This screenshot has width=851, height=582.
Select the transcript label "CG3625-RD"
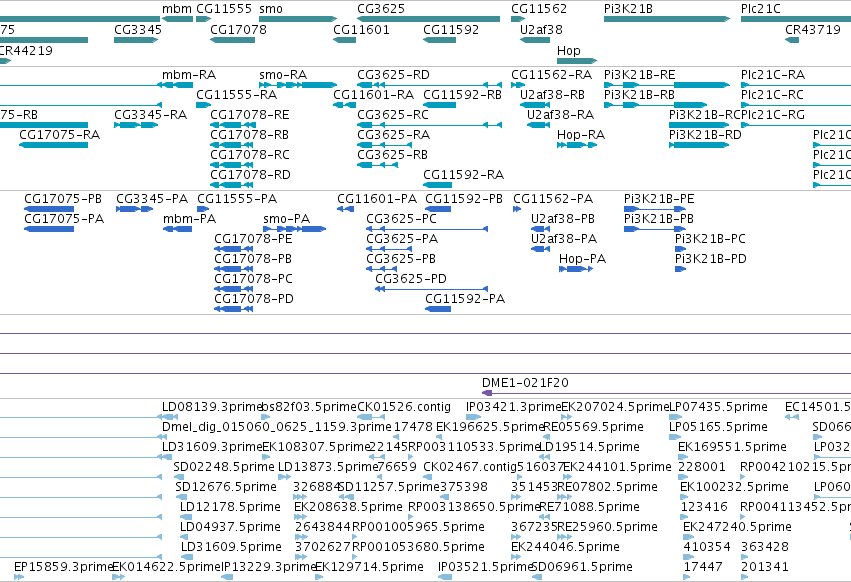pos(393,74)
